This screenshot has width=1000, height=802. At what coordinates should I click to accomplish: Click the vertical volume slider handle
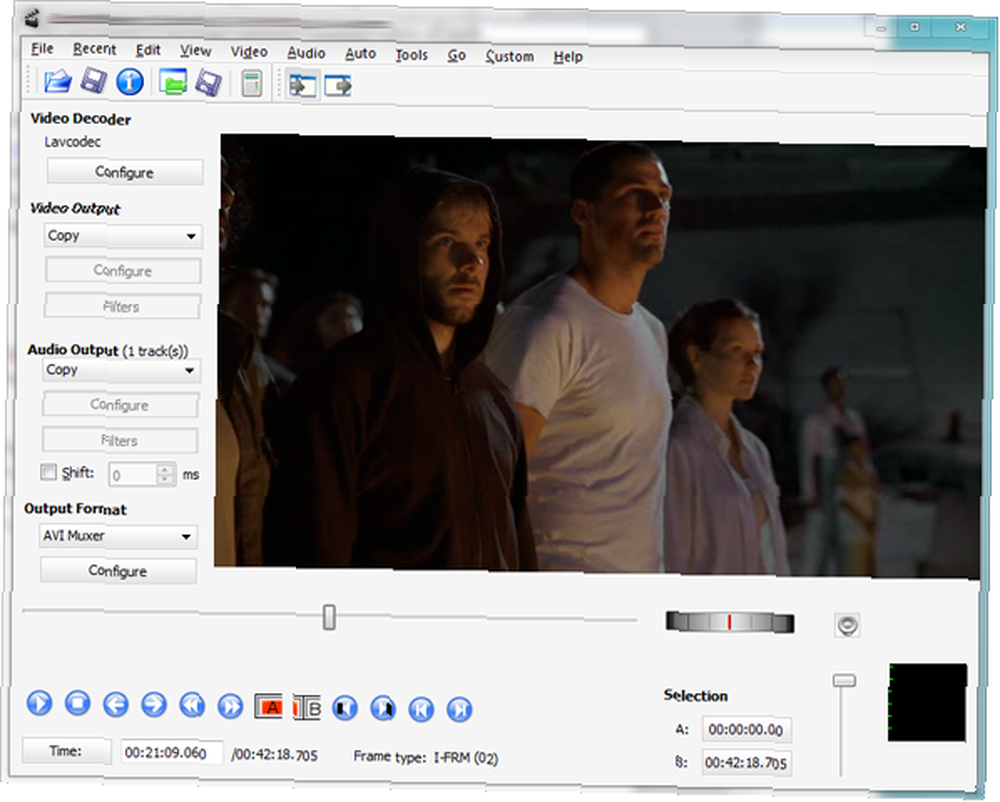[844, 681]
